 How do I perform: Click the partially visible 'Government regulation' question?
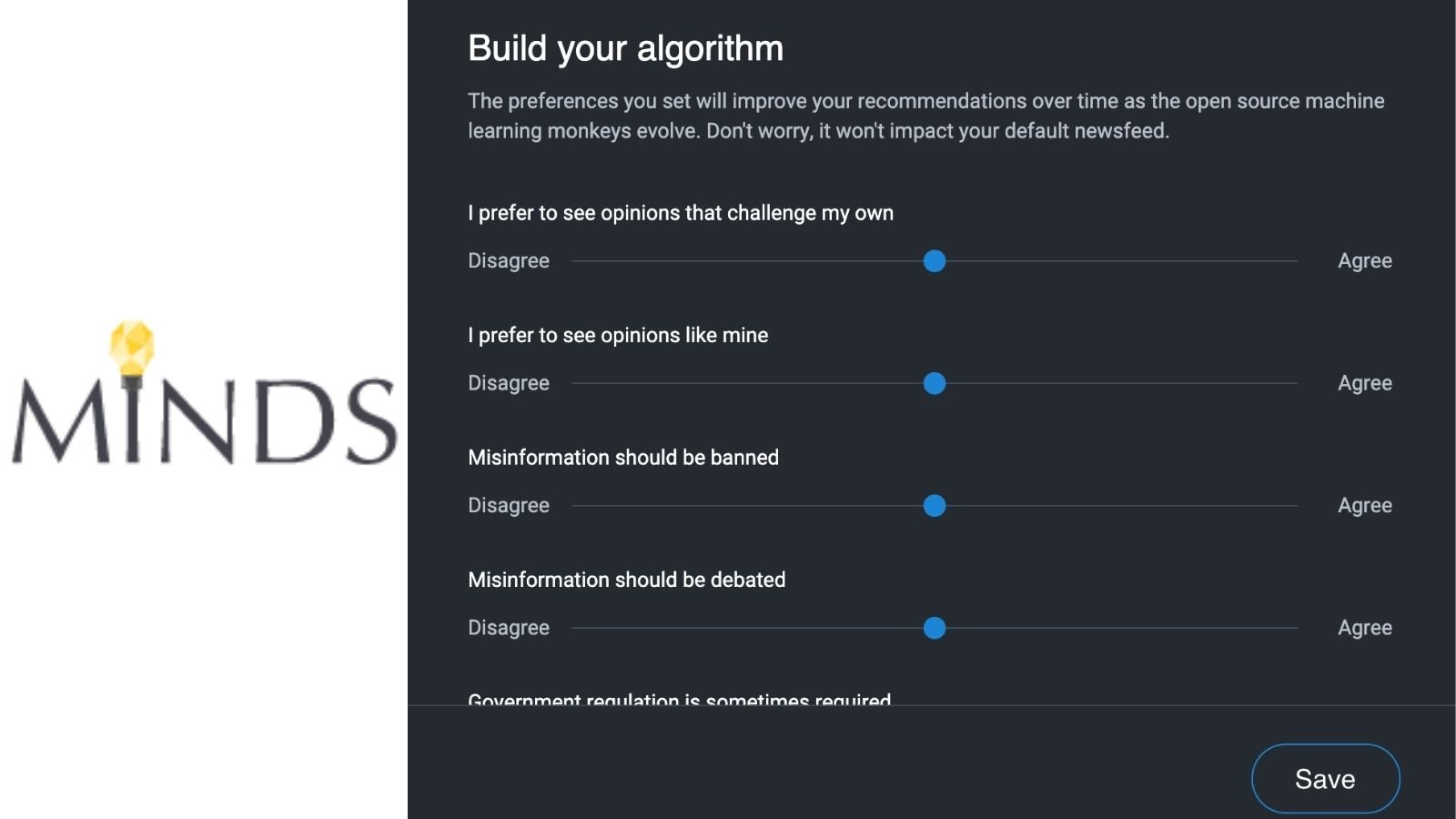pyautogui.click(x=680, y=699)
